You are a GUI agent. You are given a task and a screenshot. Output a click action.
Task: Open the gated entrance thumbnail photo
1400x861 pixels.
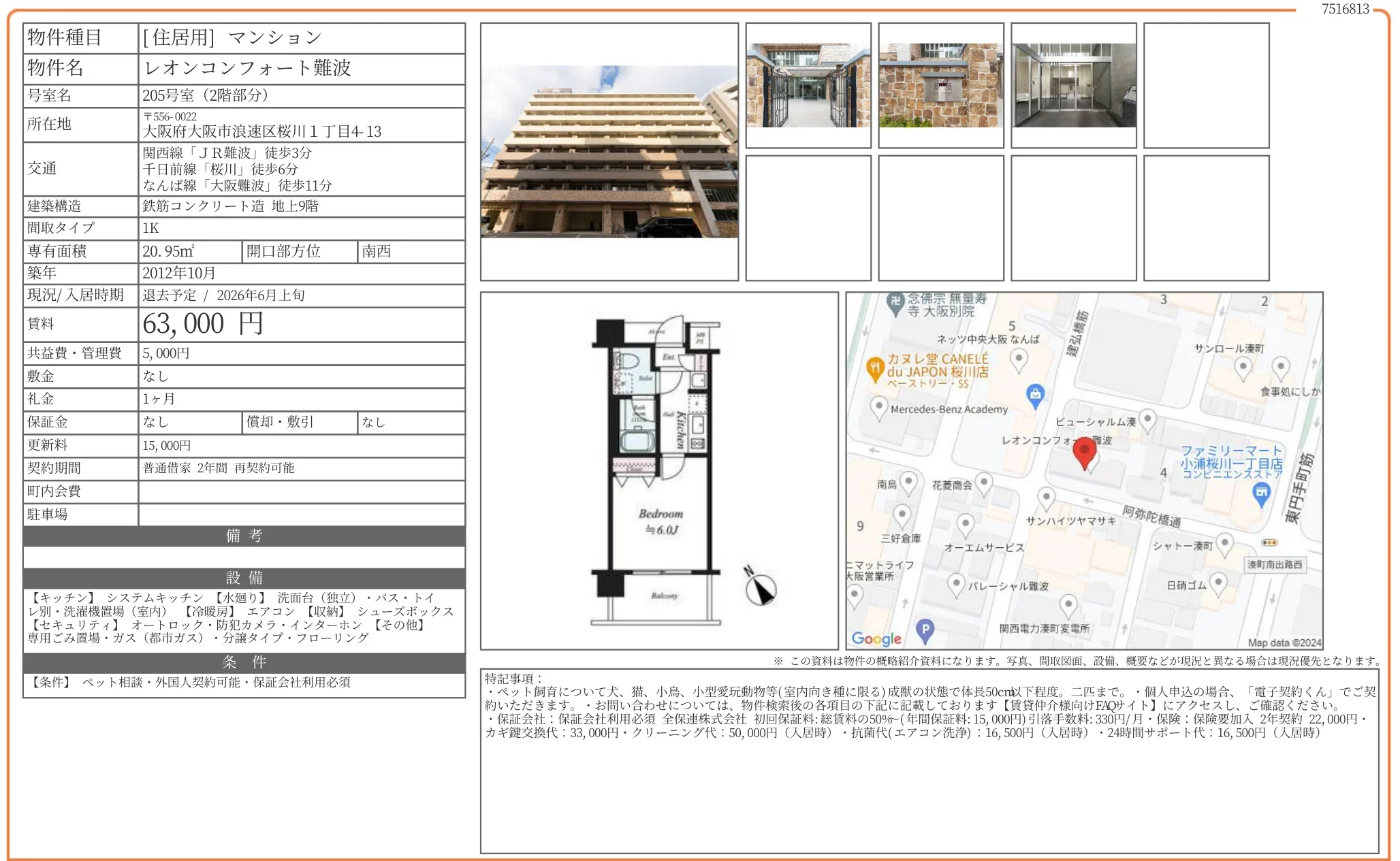click(x=808, y=86)
